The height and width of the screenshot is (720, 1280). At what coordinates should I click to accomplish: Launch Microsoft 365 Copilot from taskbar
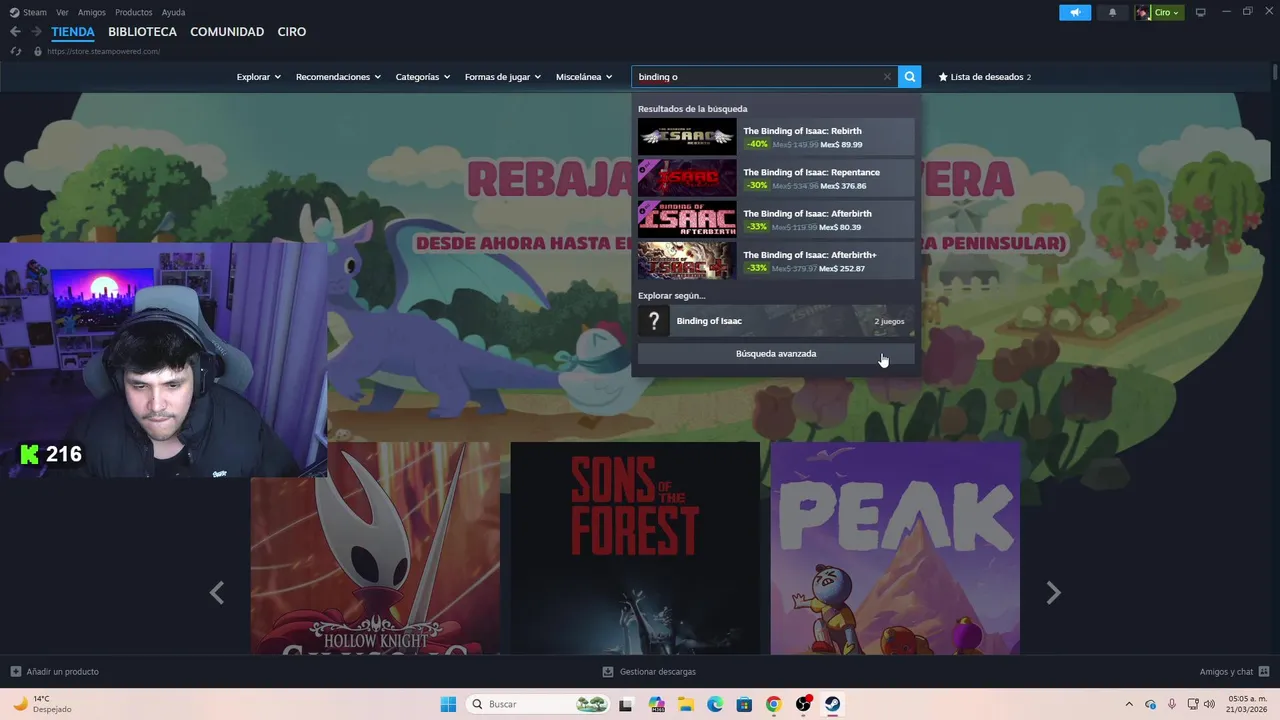coord(657,704)
